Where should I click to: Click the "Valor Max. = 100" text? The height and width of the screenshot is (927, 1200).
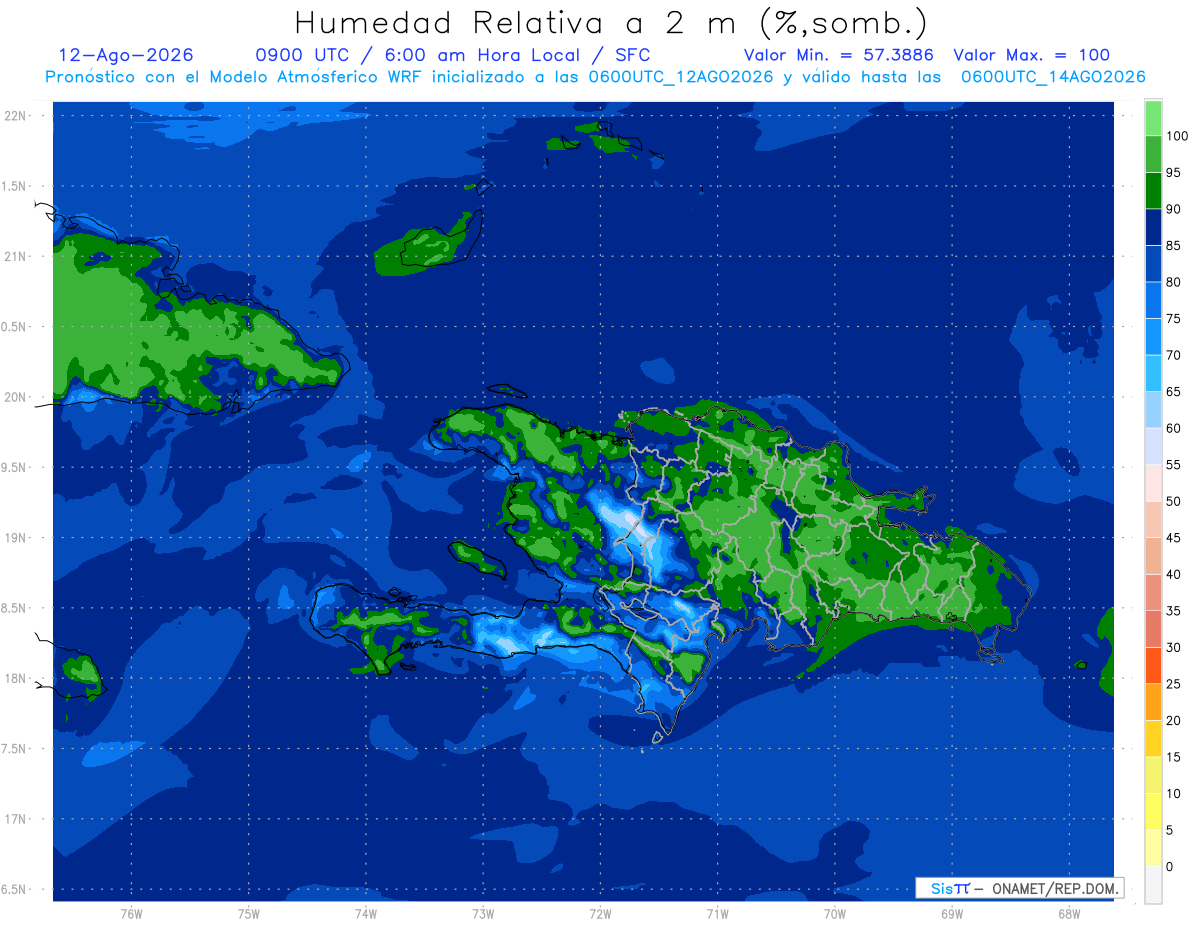pos(1032,55)
